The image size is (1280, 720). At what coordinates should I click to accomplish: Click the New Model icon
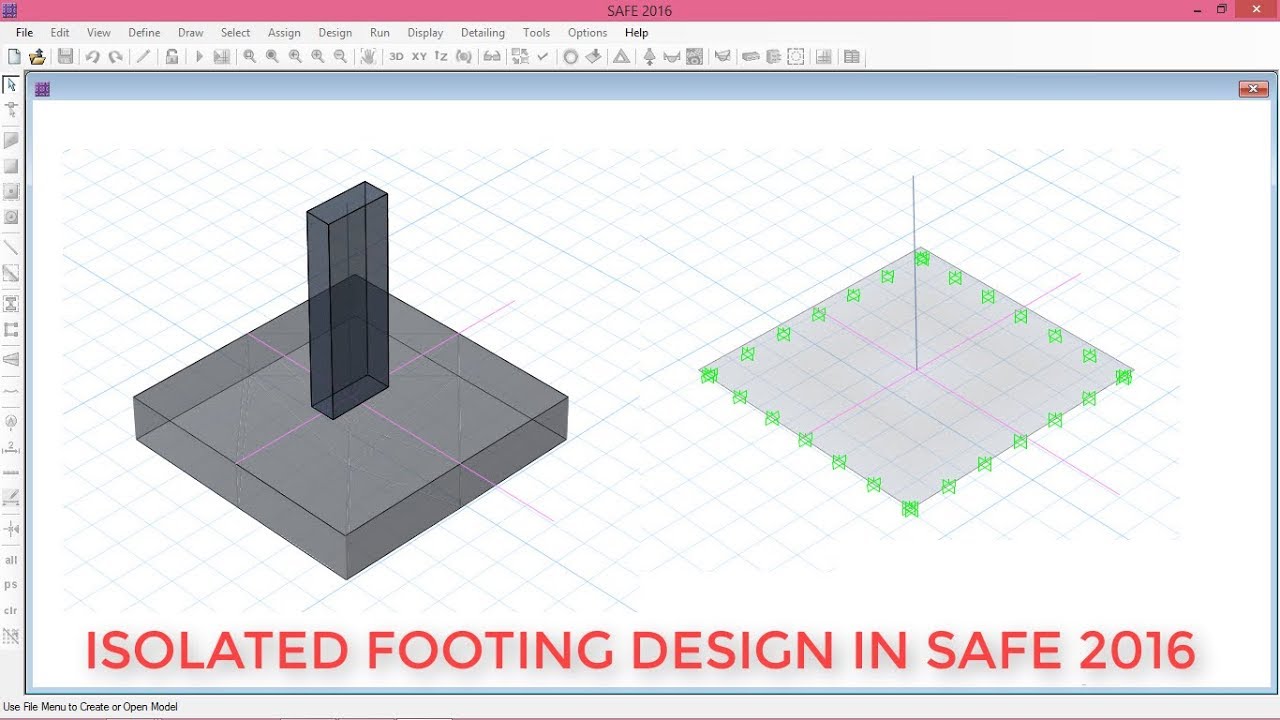(x=14, y=57)
